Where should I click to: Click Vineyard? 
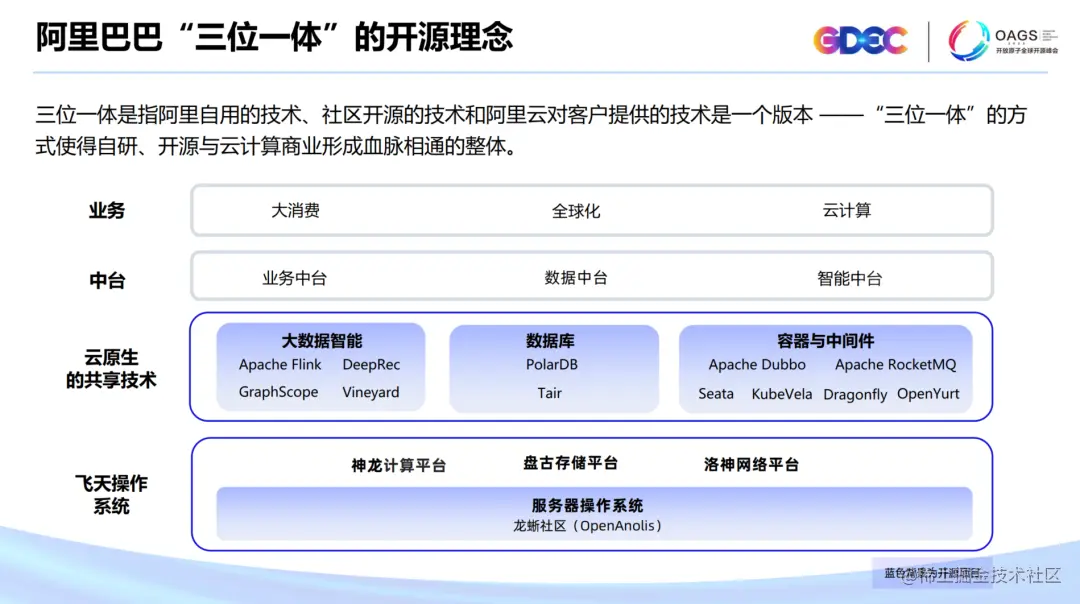(371, 392)
